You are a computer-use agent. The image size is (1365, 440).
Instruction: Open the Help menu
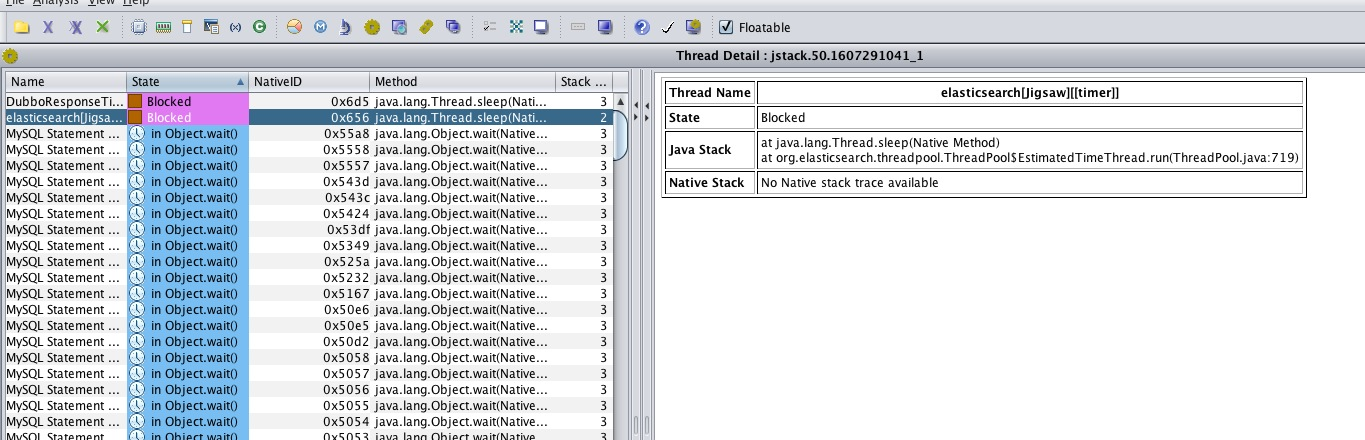tap(136, 3)
